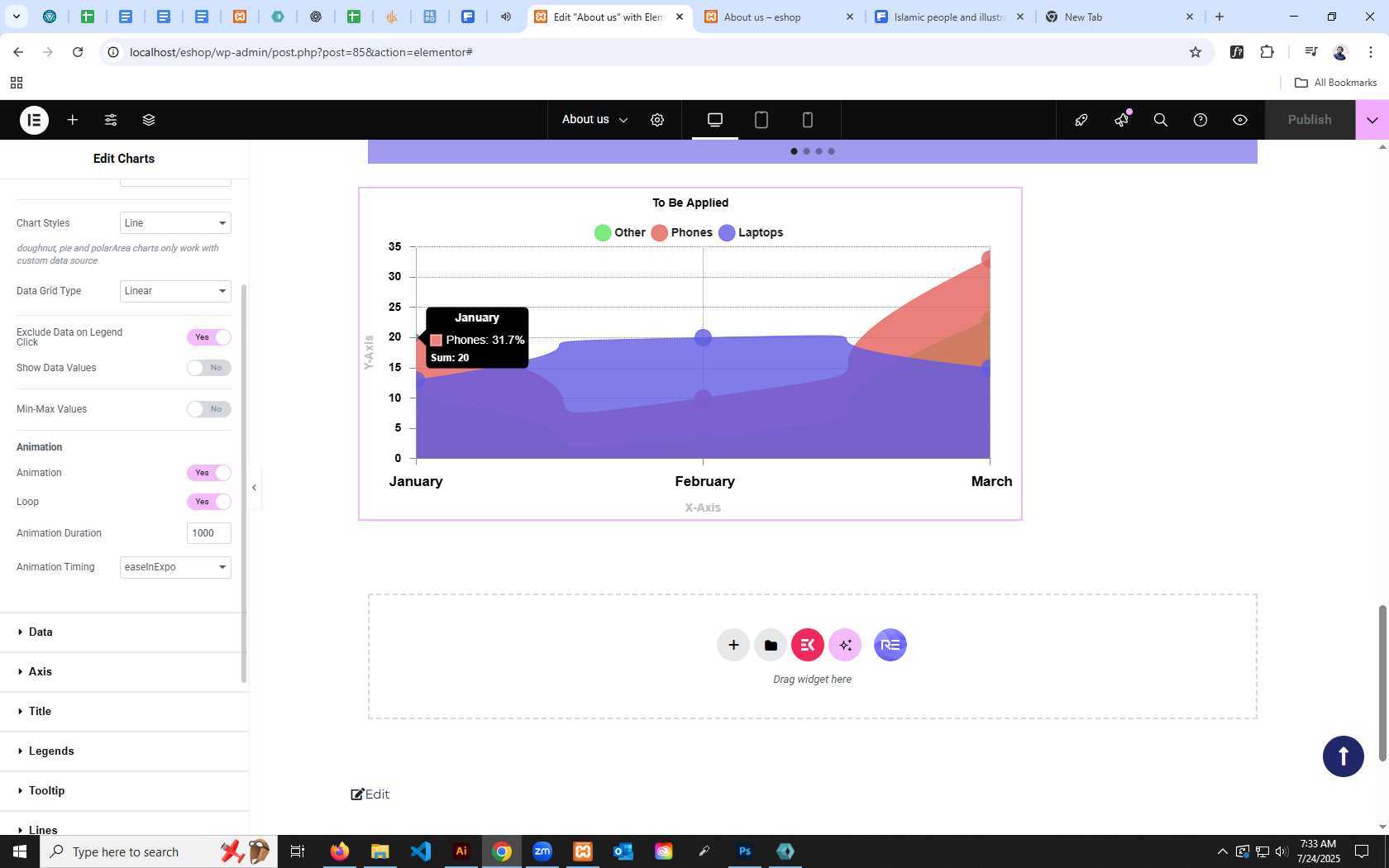This screenshot has height=868, width=1389.
Task: Preview changes with eye icon
Action: click(1240, 120)
